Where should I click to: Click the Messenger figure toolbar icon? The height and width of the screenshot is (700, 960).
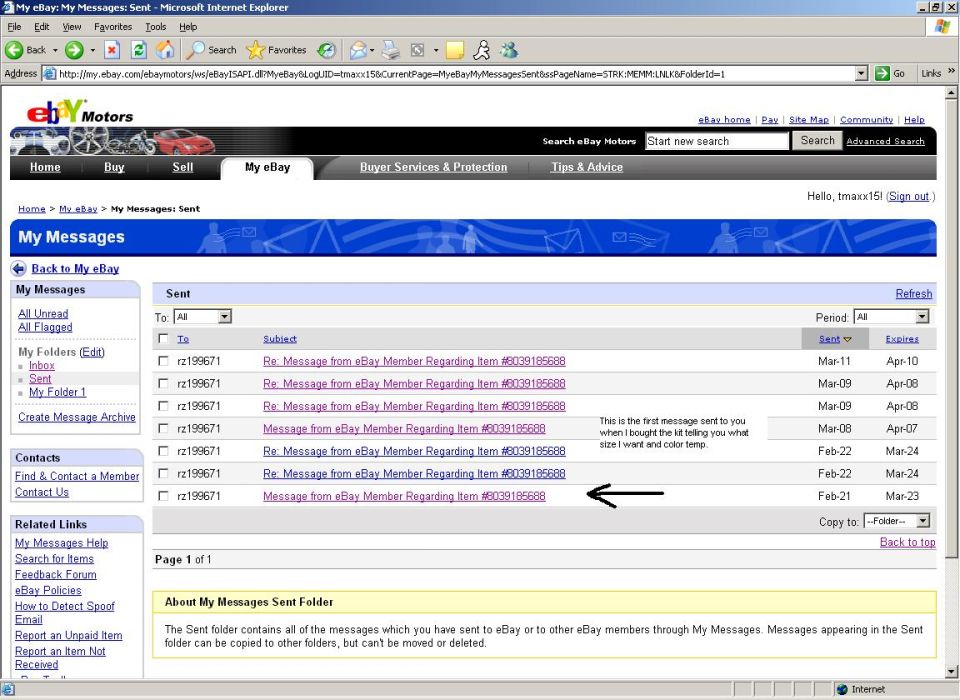point(482,50)
